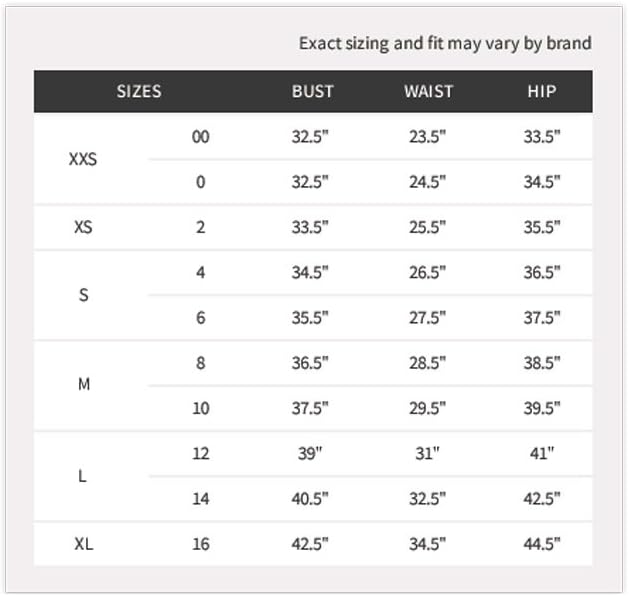Image resolution: width=629 pixels, height=596 pixels.
Task: Click the XXS size label
Action: (83, 159)
